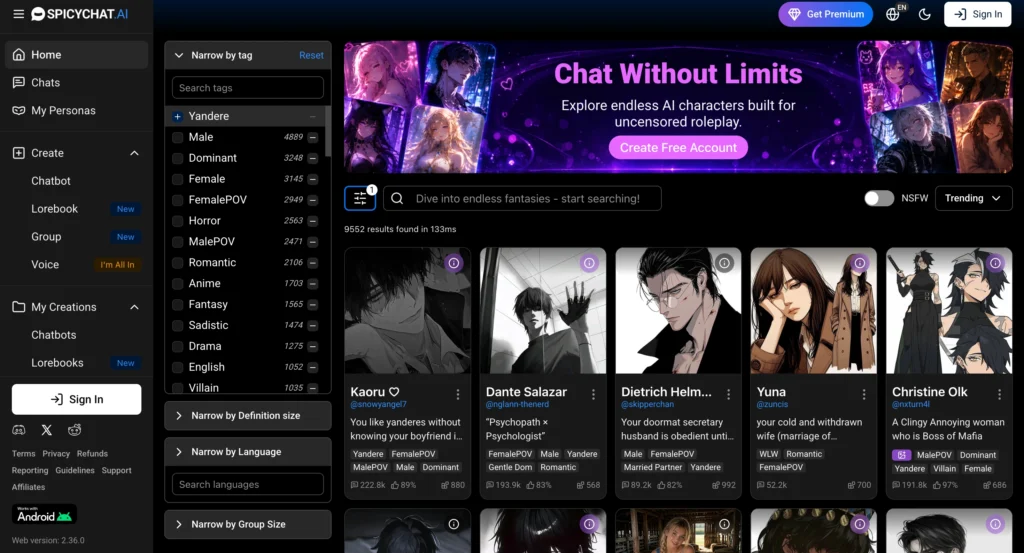Viewport: 1024px width, 553px height.
Task: Check the Female tag checkbox
Action: [x=177, y=179]
